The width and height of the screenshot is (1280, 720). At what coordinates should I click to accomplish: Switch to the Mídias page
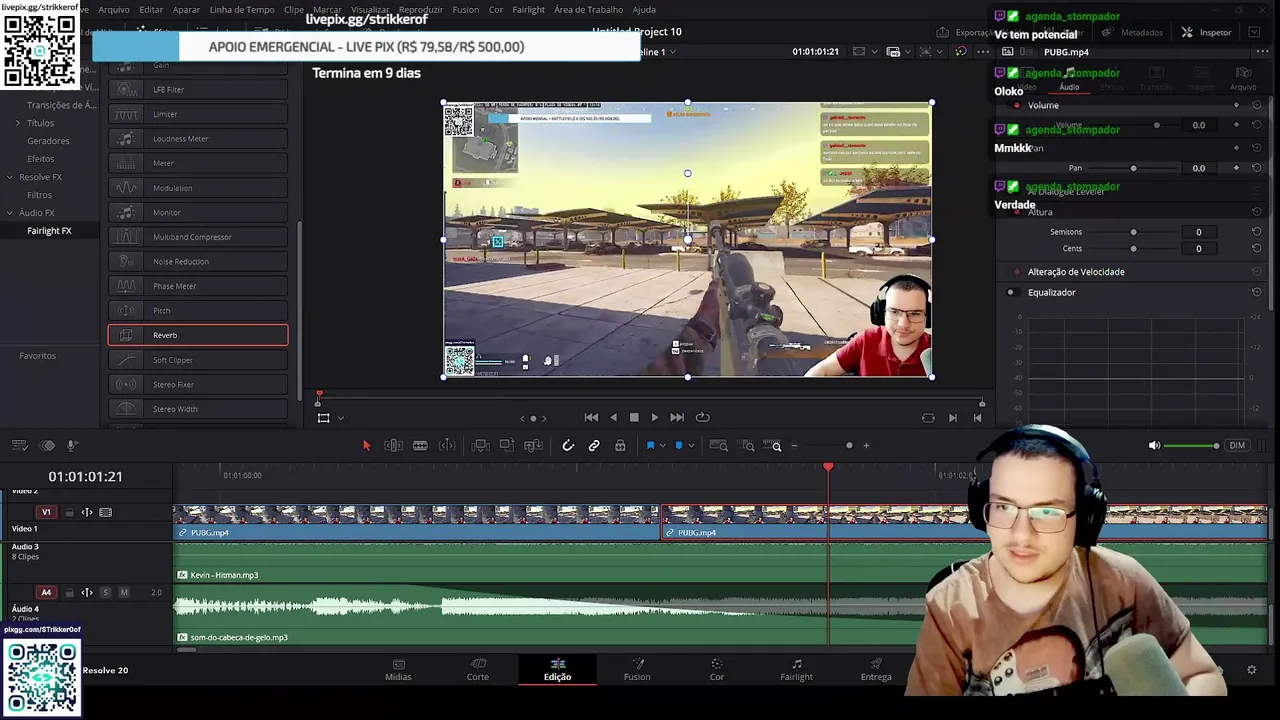(398, 670)
